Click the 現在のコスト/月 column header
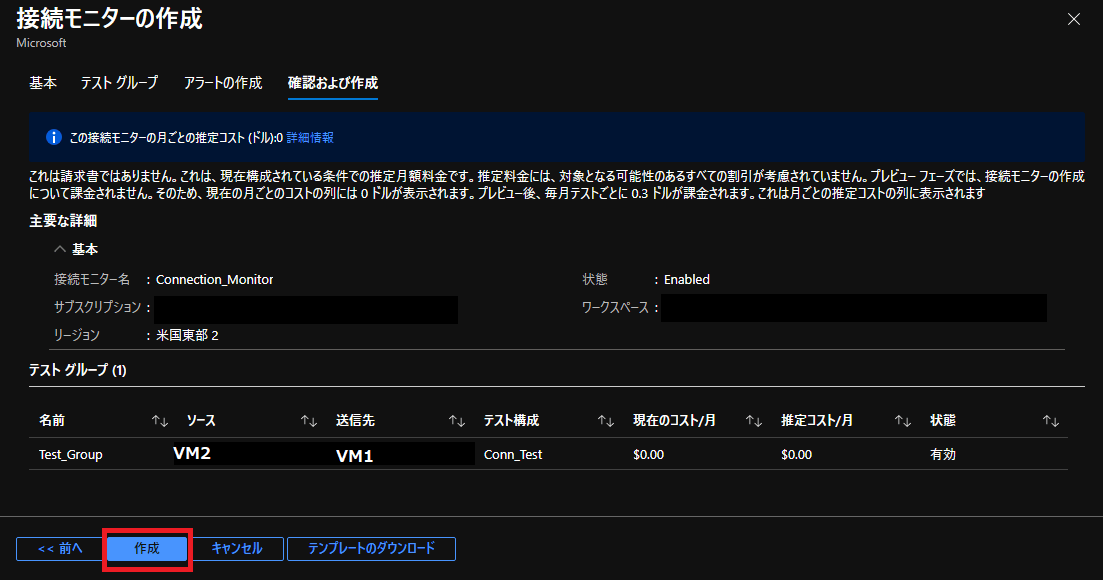 674,420
